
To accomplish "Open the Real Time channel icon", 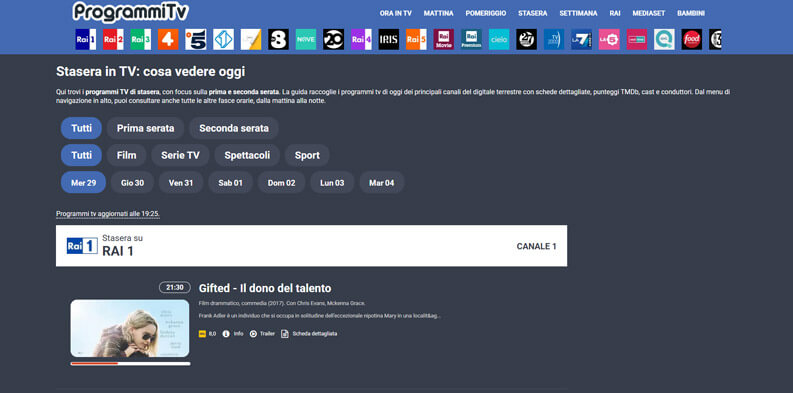I will click(637, 39).
